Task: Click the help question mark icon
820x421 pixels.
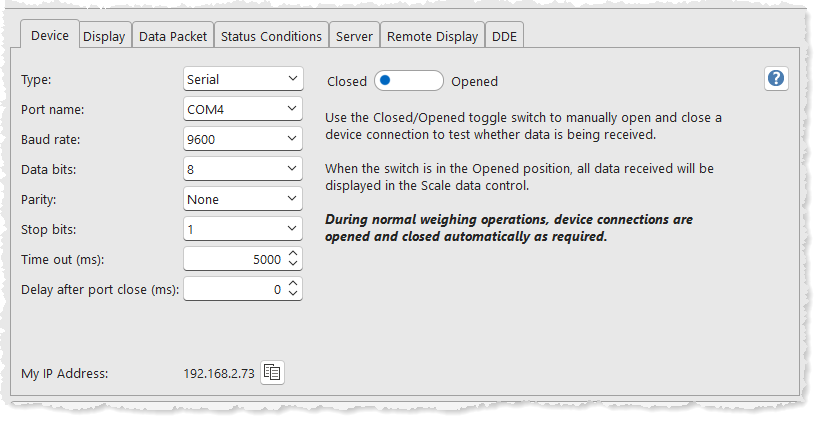Action: tap(776, 79)
